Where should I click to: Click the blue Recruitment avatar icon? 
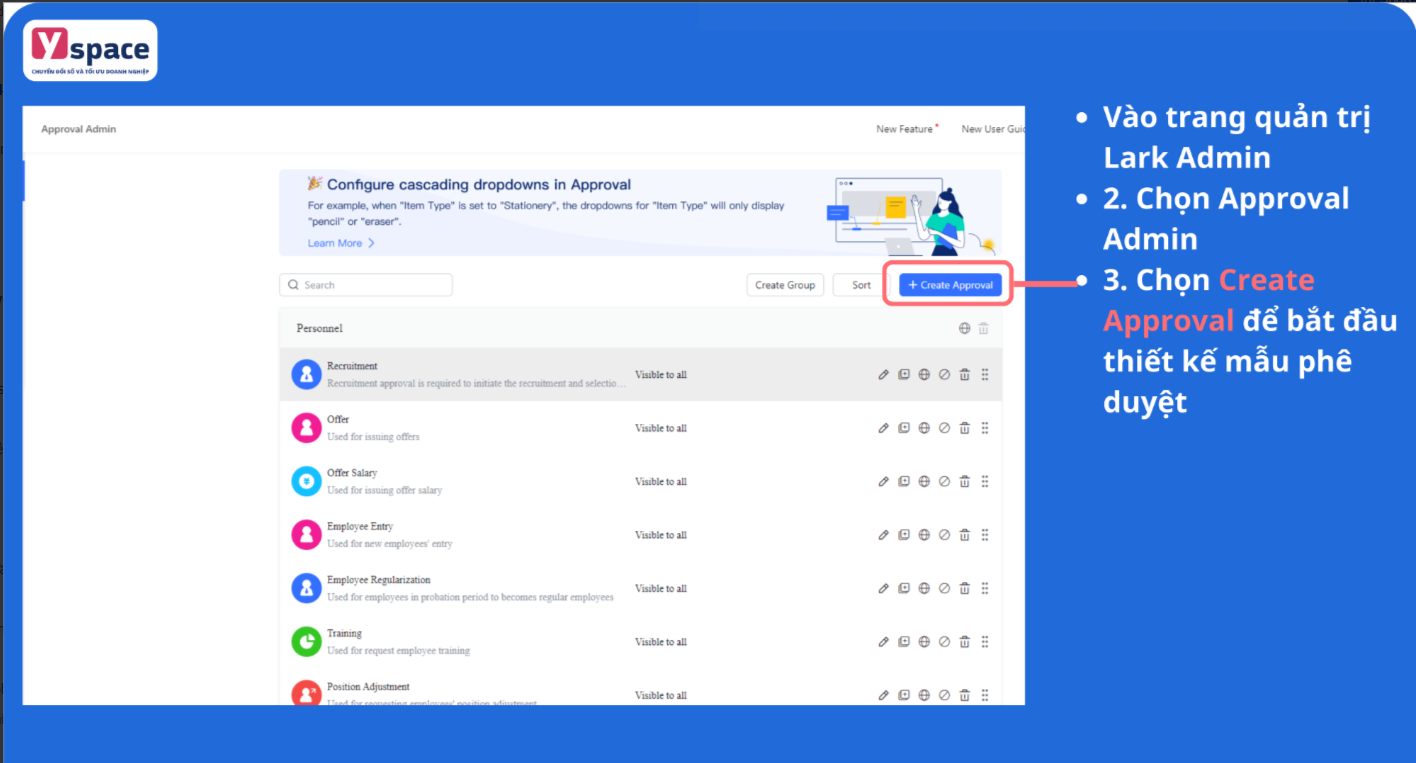coord(306,375)
